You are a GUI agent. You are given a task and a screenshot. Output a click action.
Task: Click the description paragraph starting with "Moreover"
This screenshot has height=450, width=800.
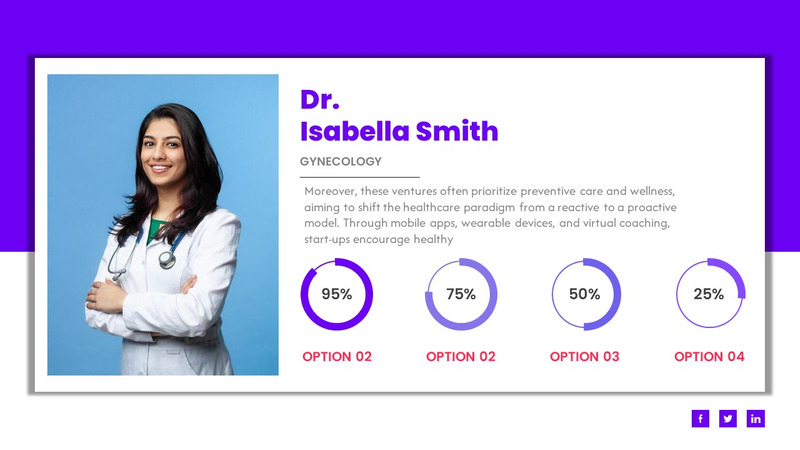(x=490, y=215)
